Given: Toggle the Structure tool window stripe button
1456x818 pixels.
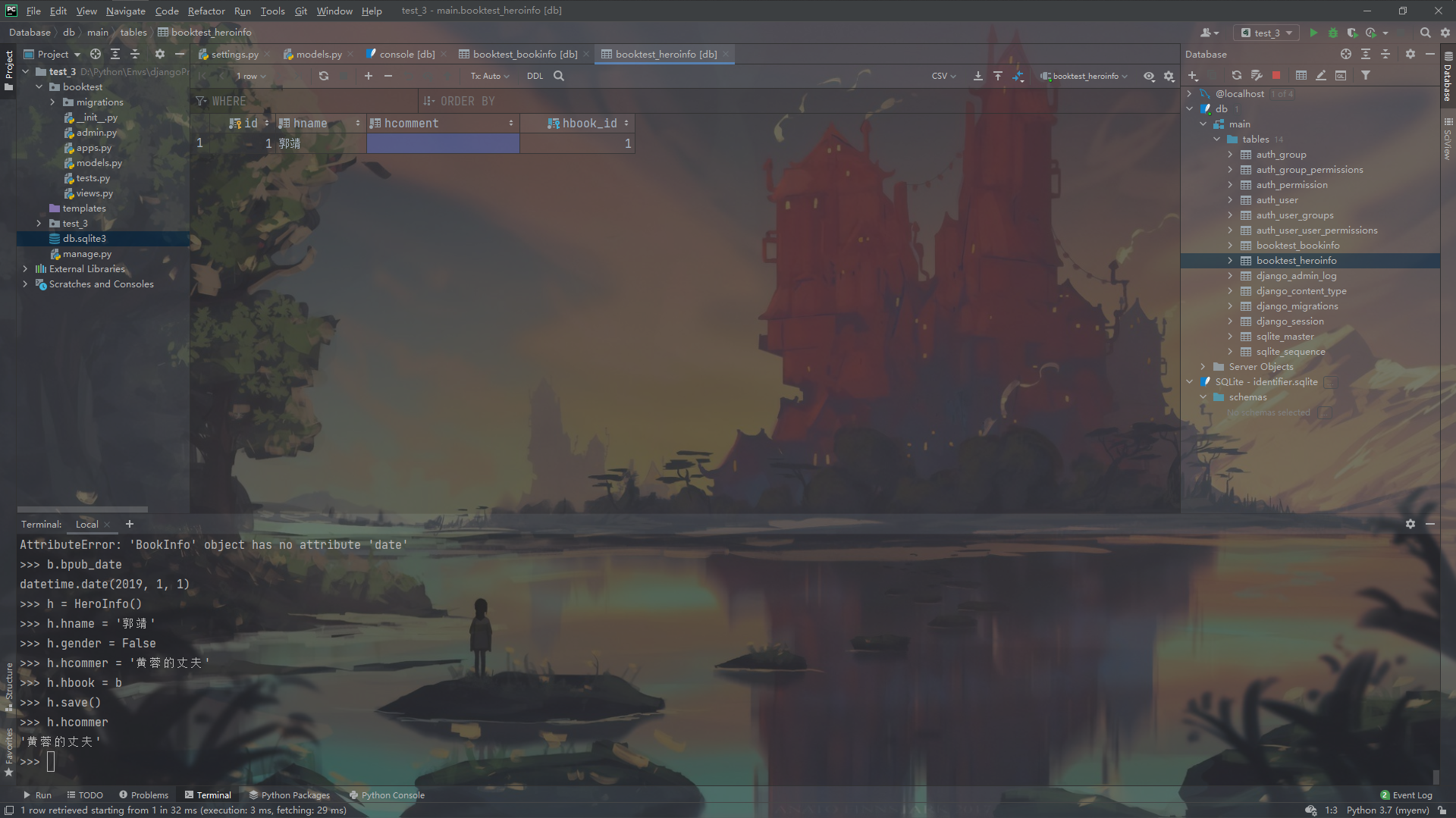Looking at the screenshot, I should 8,686.
